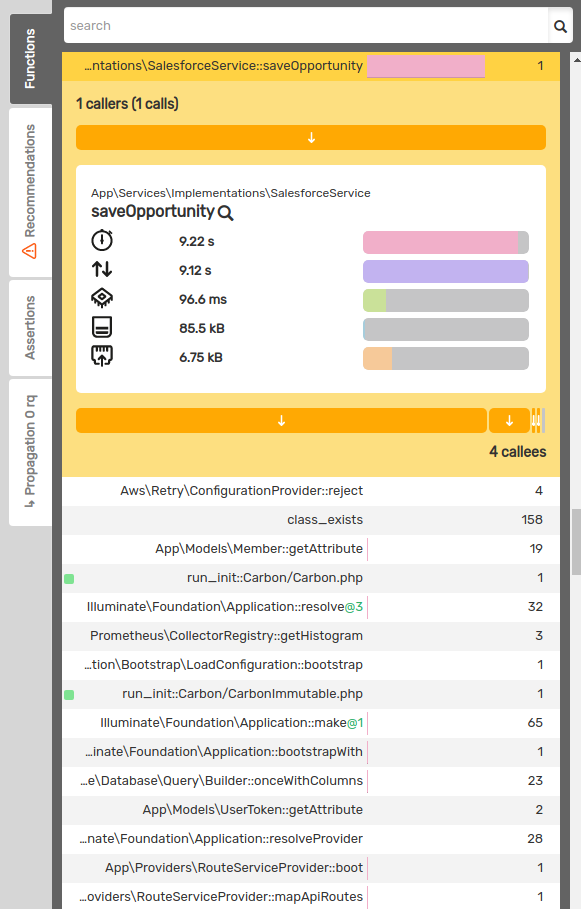
Task: Select RouteServiceProvider::mapApiRoutes row
Action: [311, 896]
